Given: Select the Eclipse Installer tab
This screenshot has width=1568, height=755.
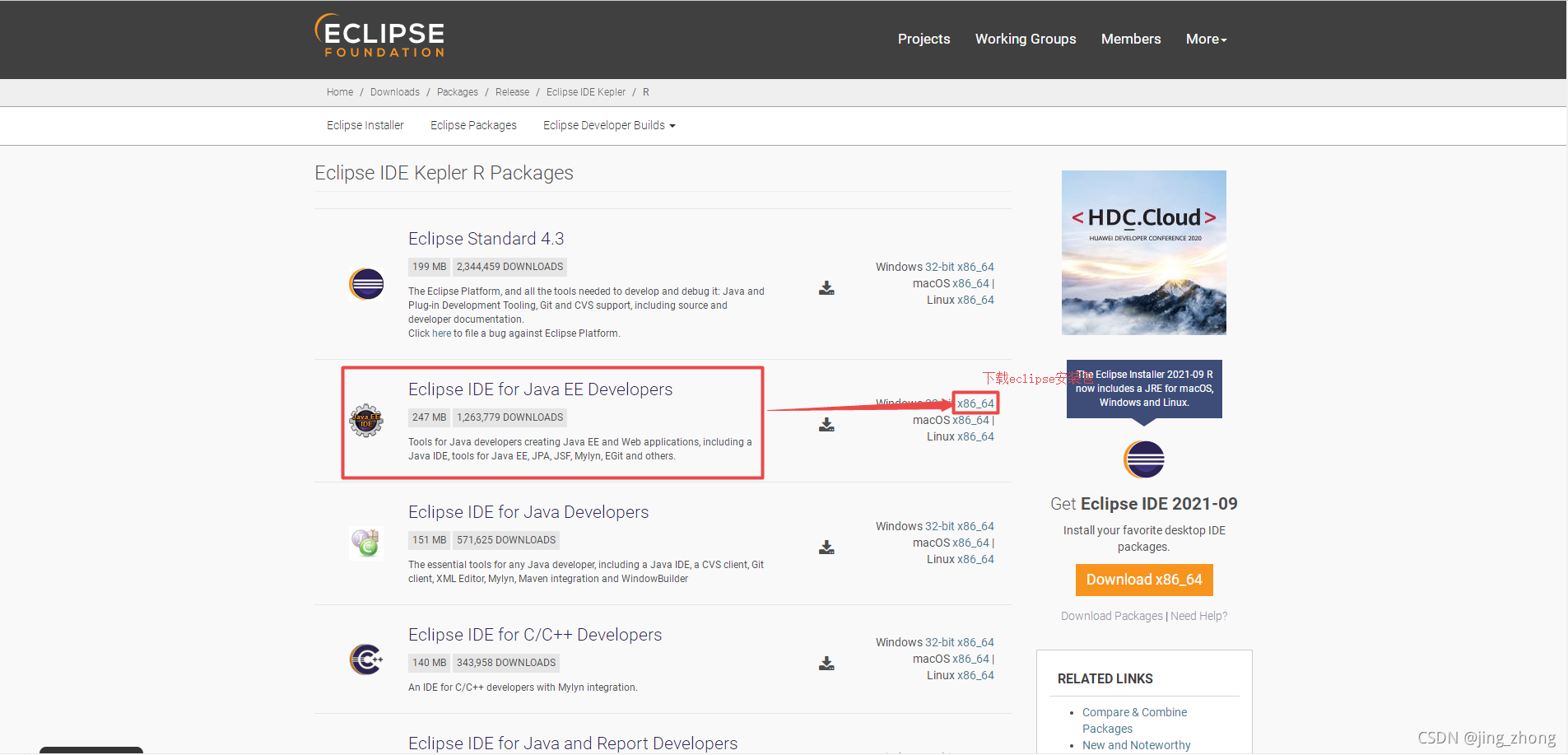Looking at the screenshot, I should coord(365,125).
